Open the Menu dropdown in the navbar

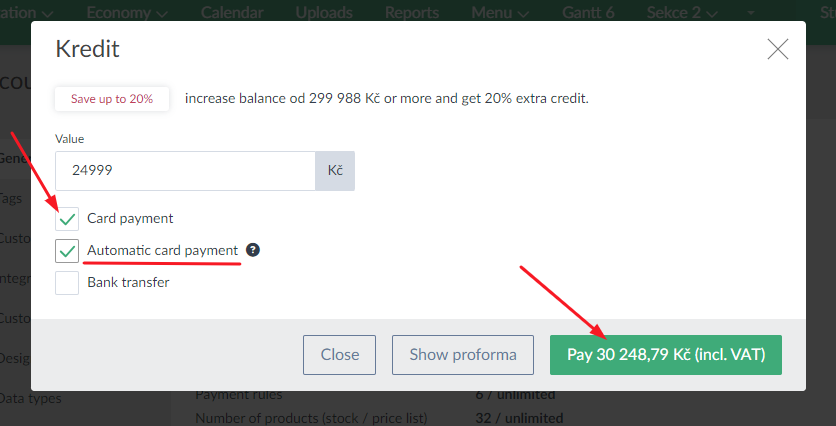click(x=500, y=12)
